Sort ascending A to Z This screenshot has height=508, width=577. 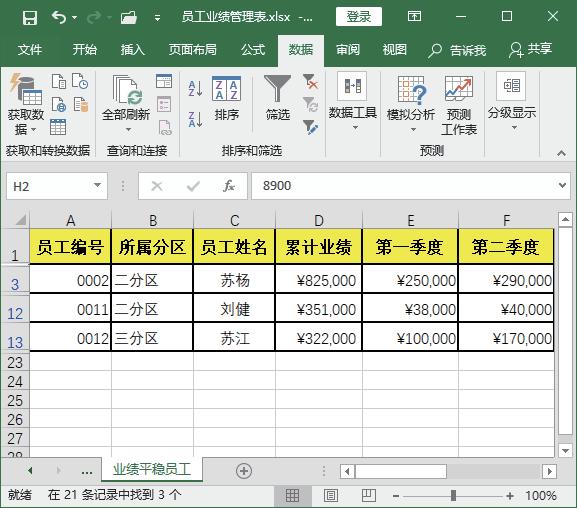(195, 88)
